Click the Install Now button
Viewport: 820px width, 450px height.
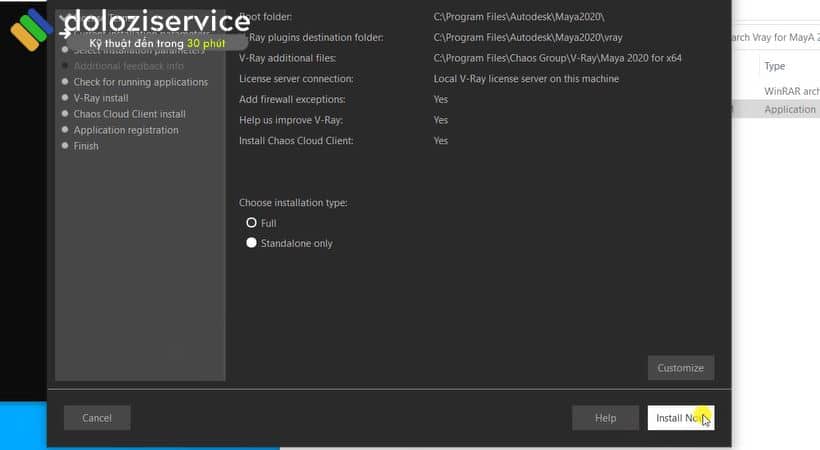[x=680, y=418]
